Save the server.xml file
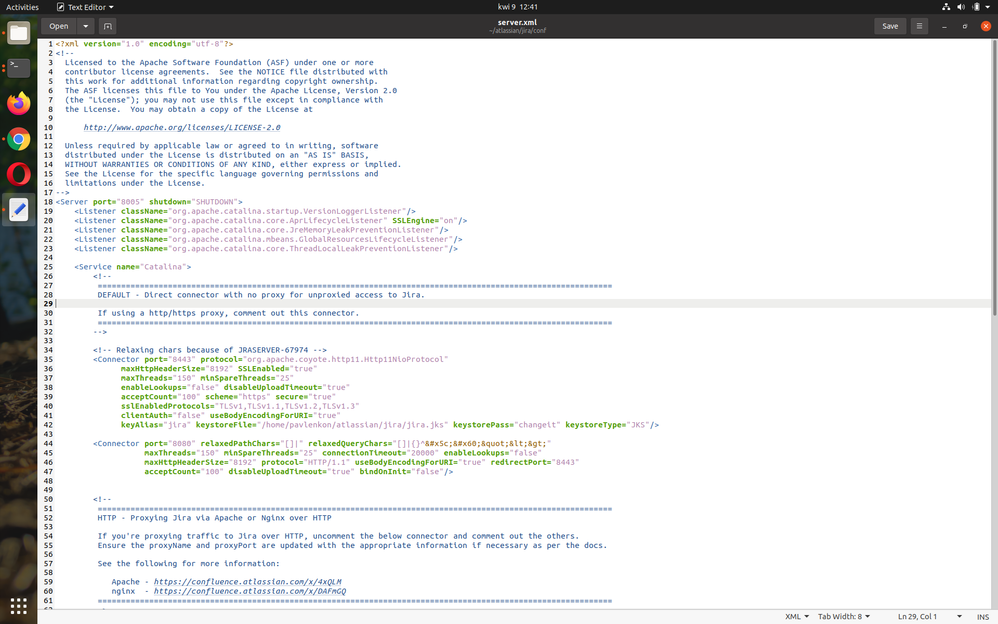Image resolution: width=998 pixels, height=624 pixels. click(x=889, y=26)
